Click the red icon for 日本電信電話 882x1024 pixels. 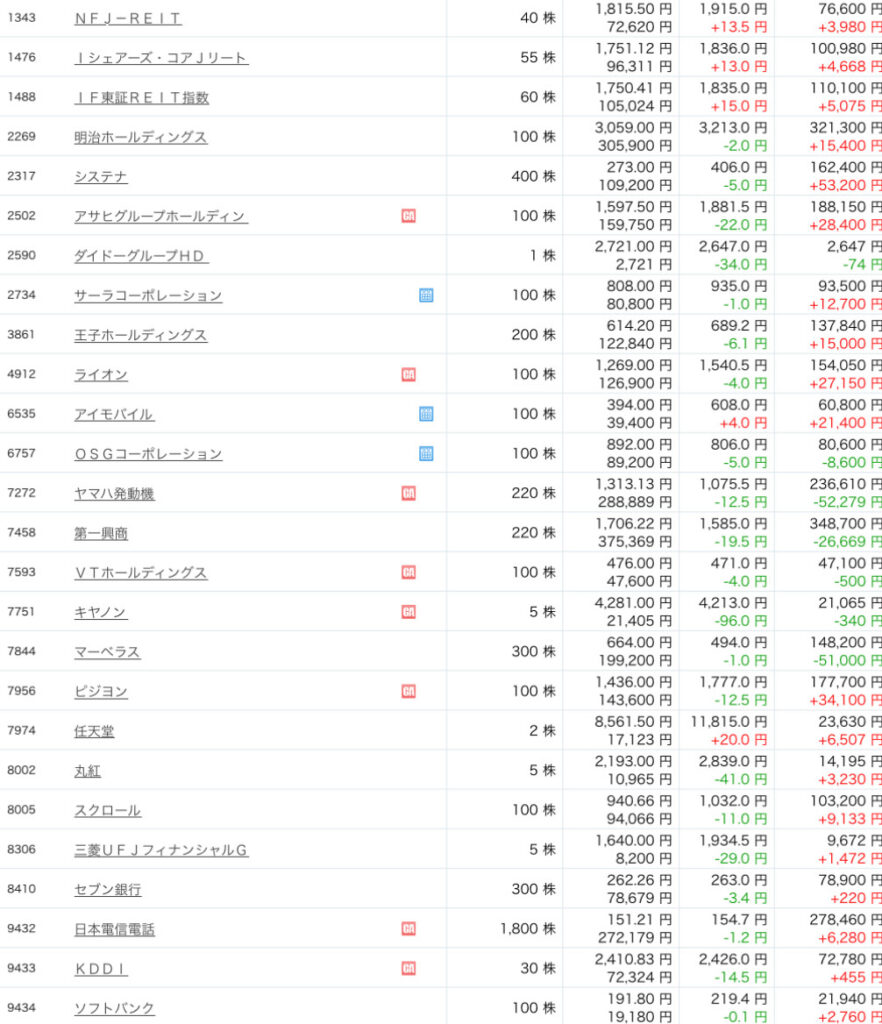(409, 929)
